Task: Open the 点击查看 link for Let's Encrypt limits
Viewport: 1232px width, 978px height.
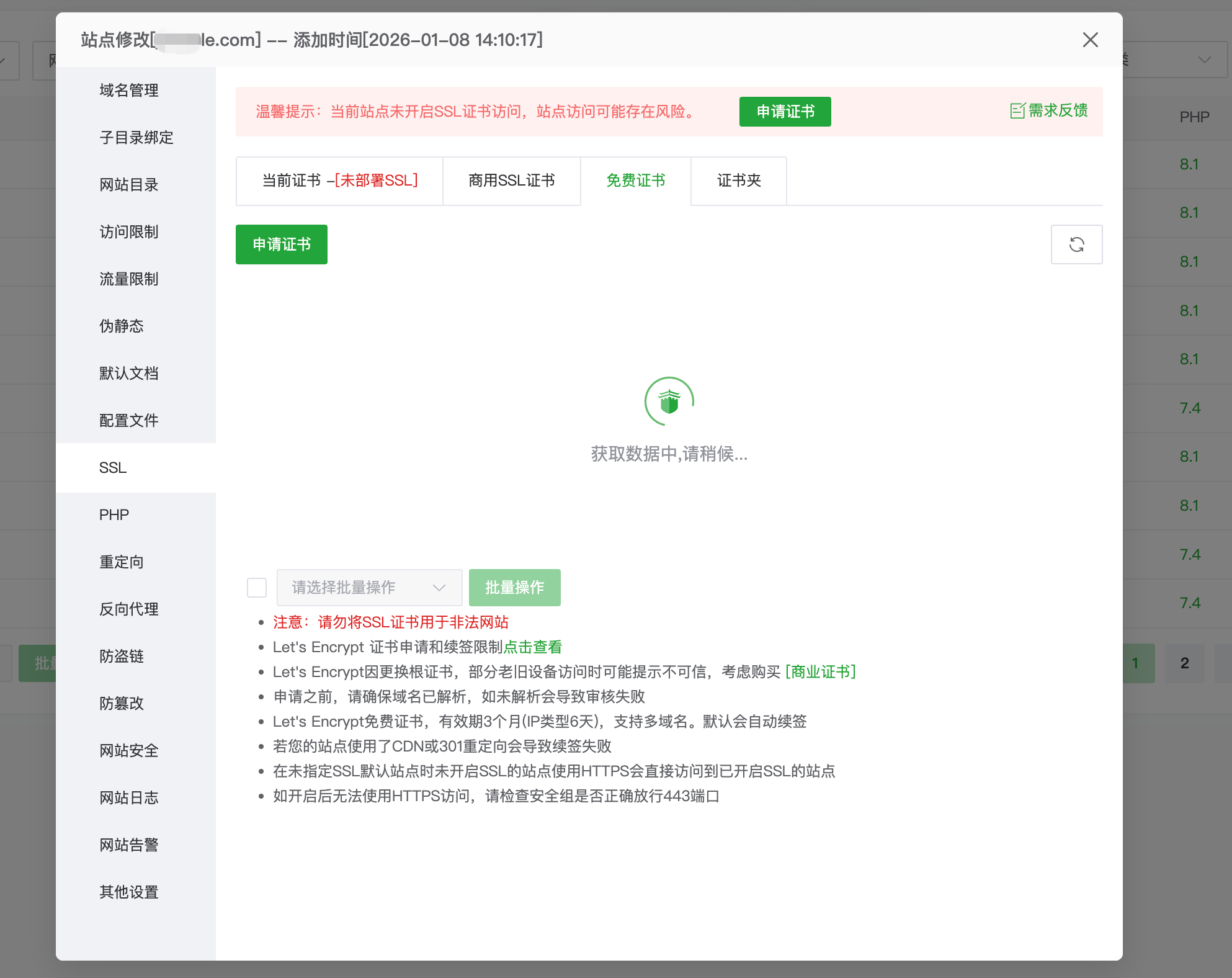Action: click(533, 647)
